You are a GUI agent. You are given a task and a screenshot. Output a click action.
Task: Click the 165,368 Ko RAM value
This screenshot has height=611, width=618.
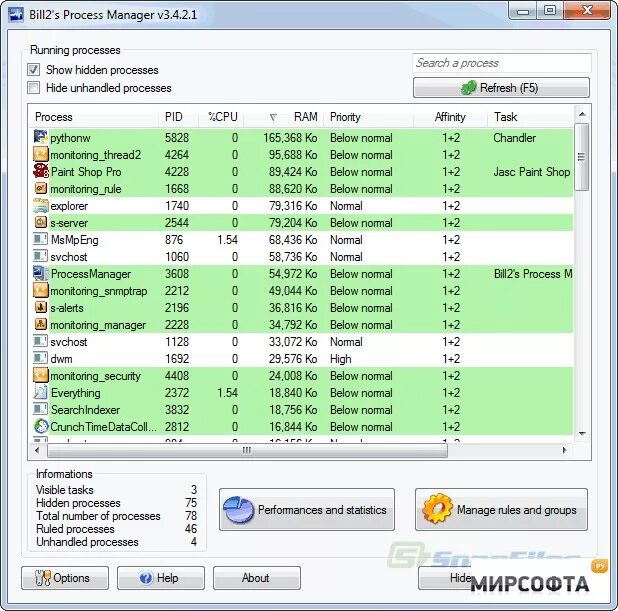point(290,138)
